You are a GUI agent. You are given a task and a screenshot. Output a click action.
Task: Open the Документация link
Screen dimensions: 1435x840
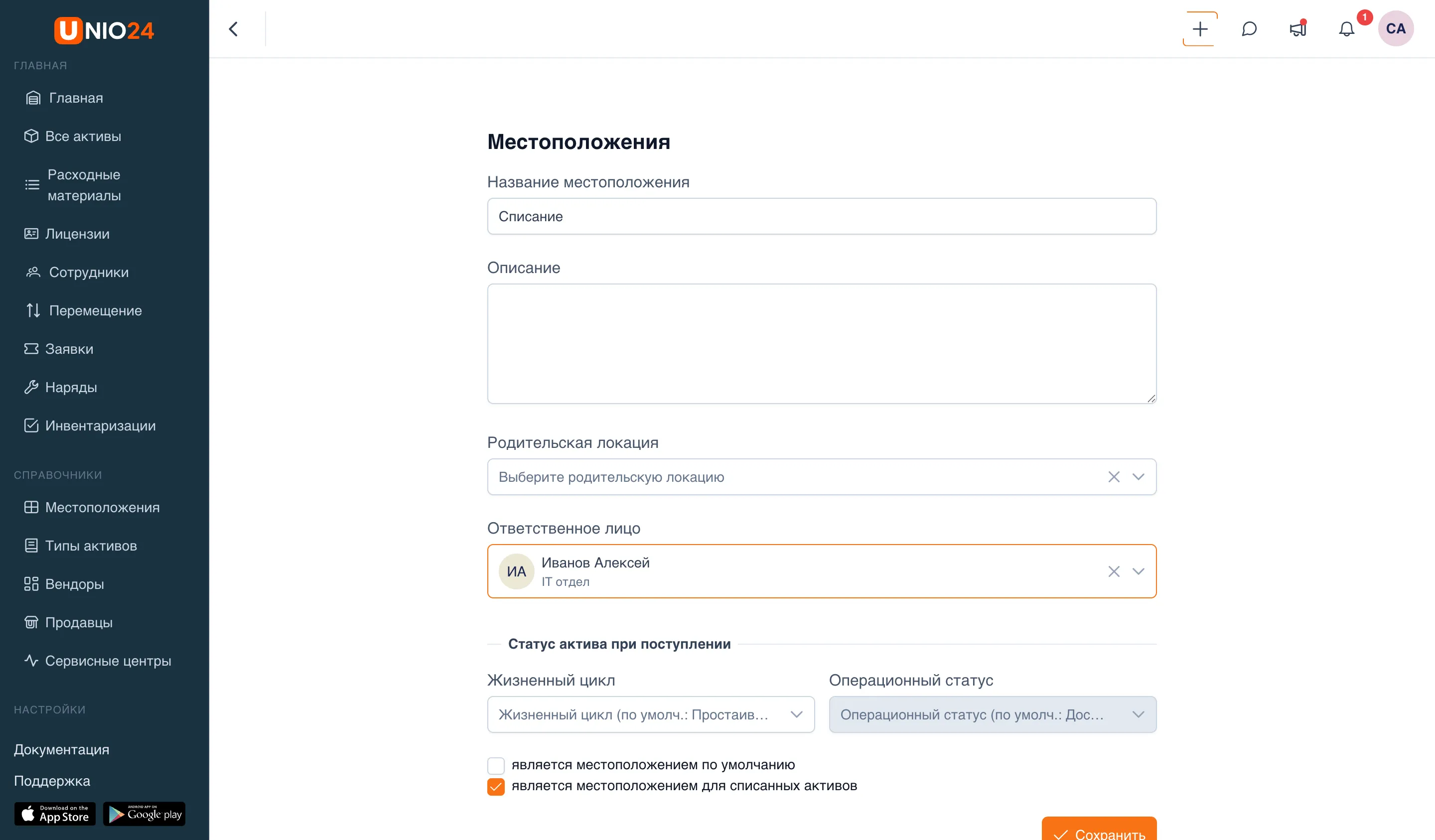coord(61,749)
